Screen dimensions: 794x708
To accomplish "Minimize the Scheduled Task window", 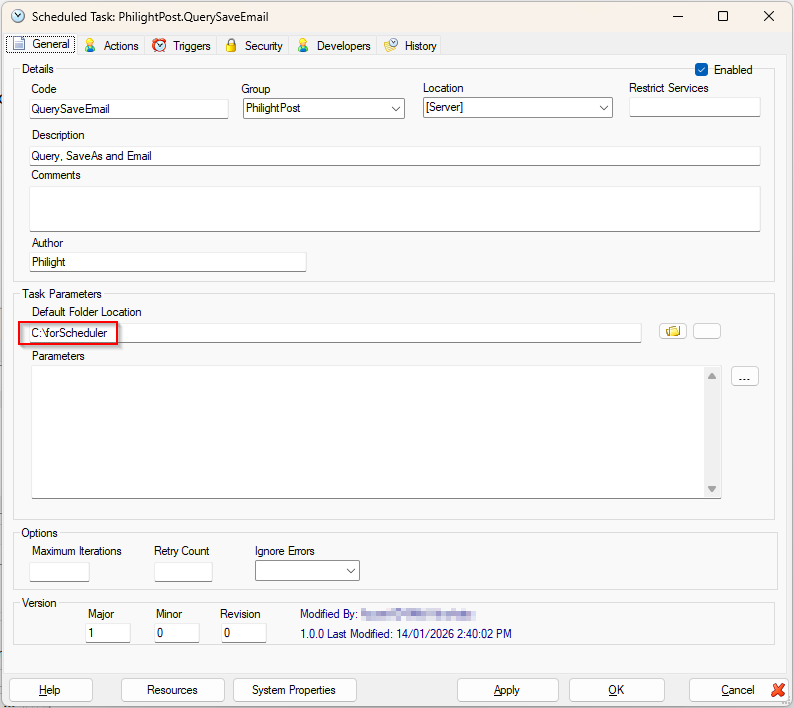I will (x=678, y=16).
